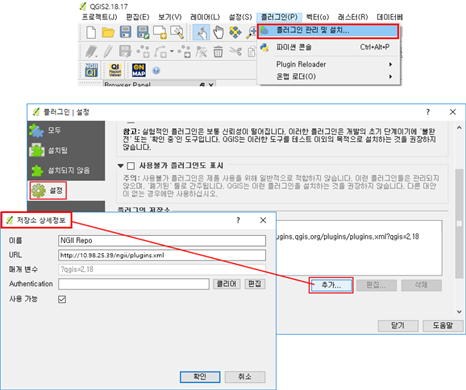Select the 설치됨 tab in plugin dialog
The height and width of the screenshot is (390, 466).
point(66,150)
